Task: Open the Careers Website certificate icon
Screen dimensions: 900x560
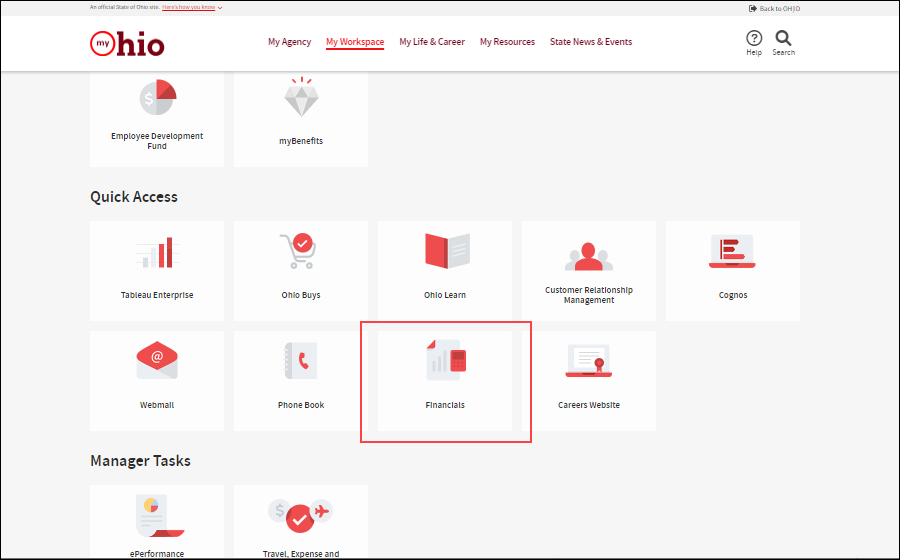Action: coord(588,361)
